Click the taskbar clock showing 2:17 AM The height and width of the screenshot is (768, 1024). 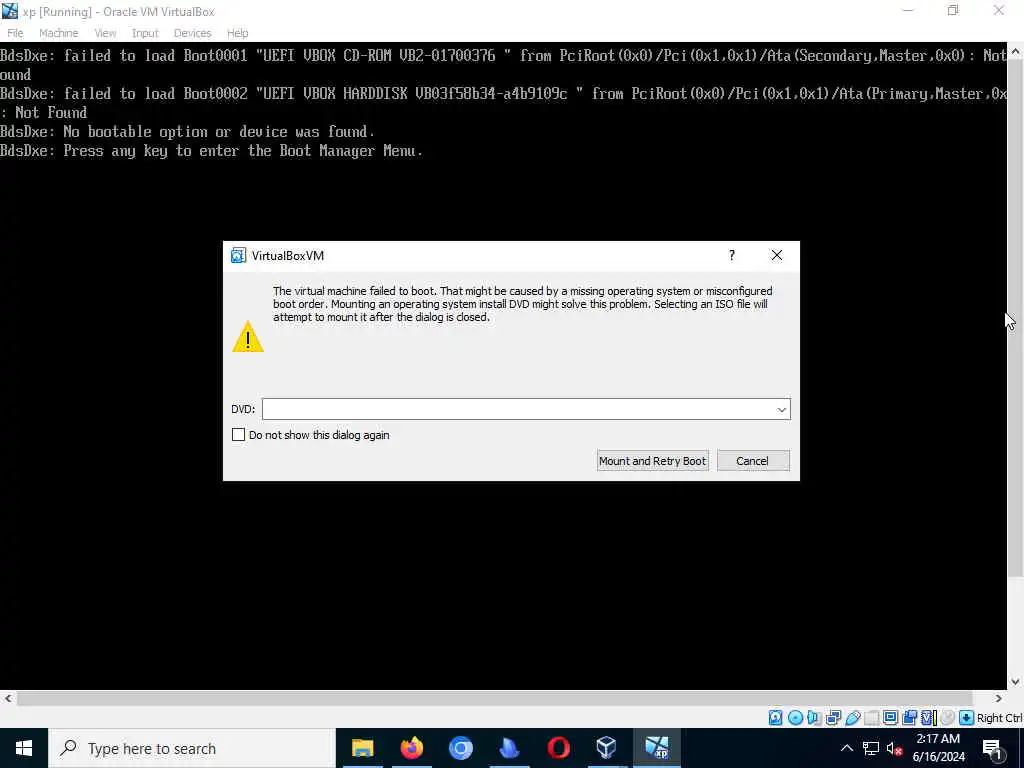[938, 748]
